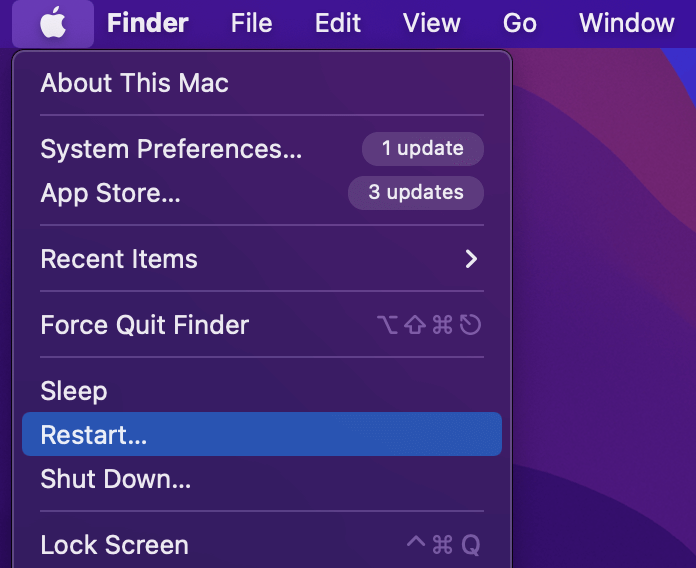Click the Apple logo menu icon
This screenshot has height=568, width=696.
click(53, 23)
